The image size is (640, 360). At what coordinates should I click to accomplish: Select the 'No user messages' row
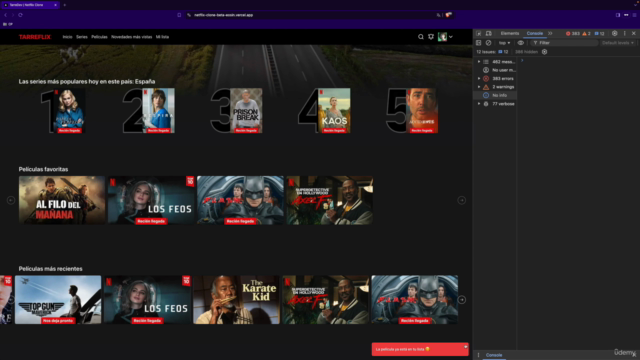coord(496,70)
